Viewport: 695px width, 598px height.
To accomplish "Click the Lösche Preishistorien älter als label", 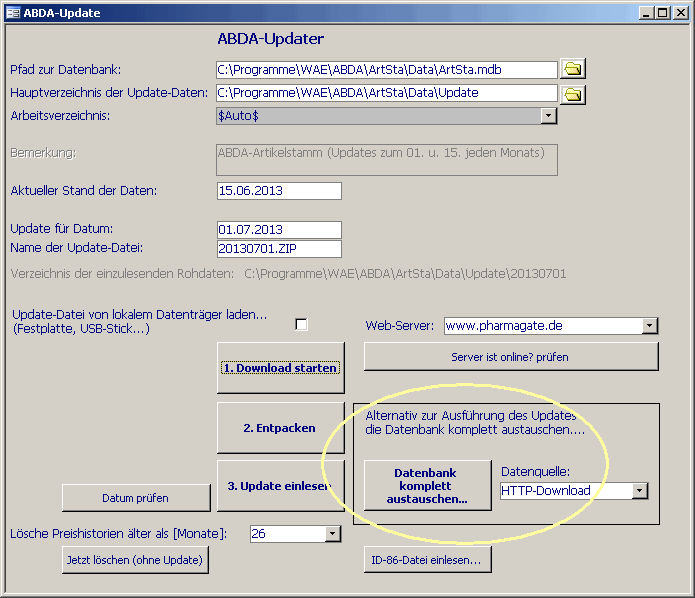I will (119, 533).
